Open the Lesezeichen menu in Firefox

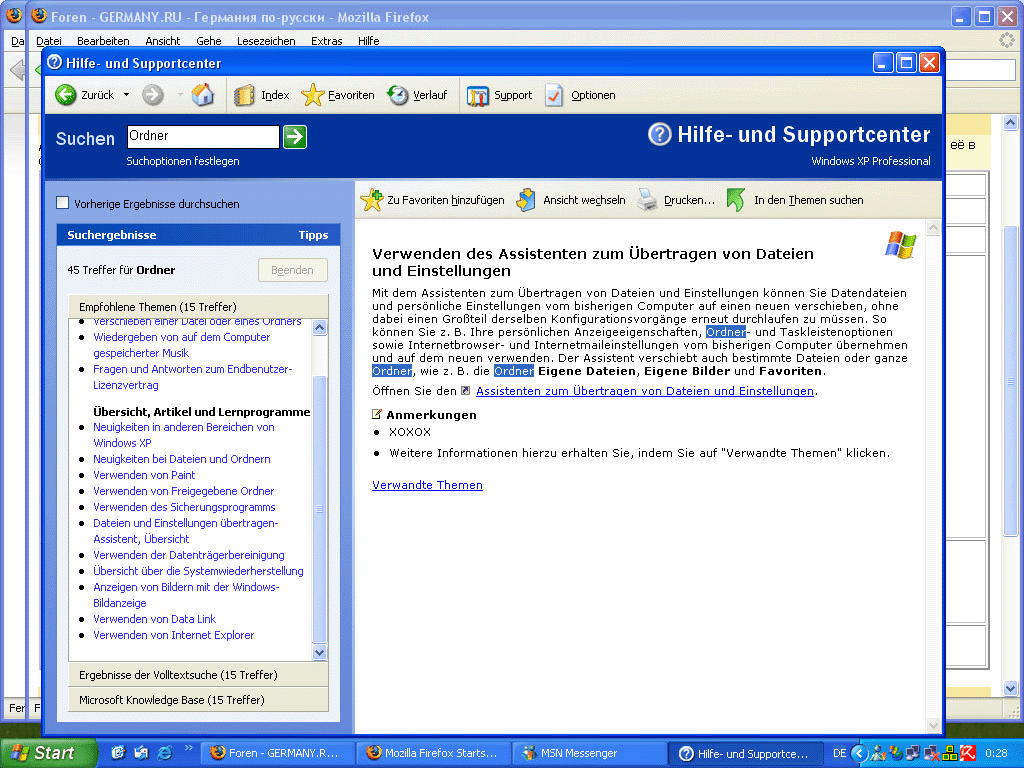(x=266, y=41)
